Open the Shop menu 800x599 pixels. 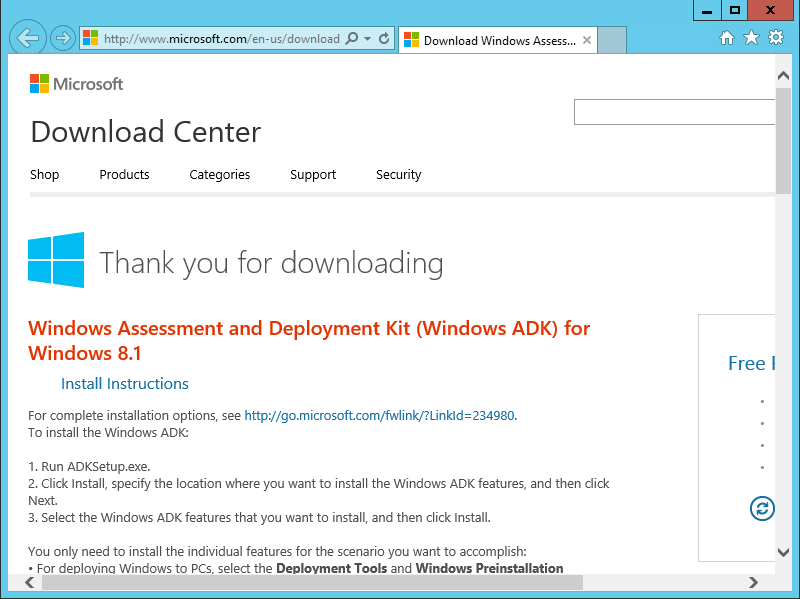[45, 174]
